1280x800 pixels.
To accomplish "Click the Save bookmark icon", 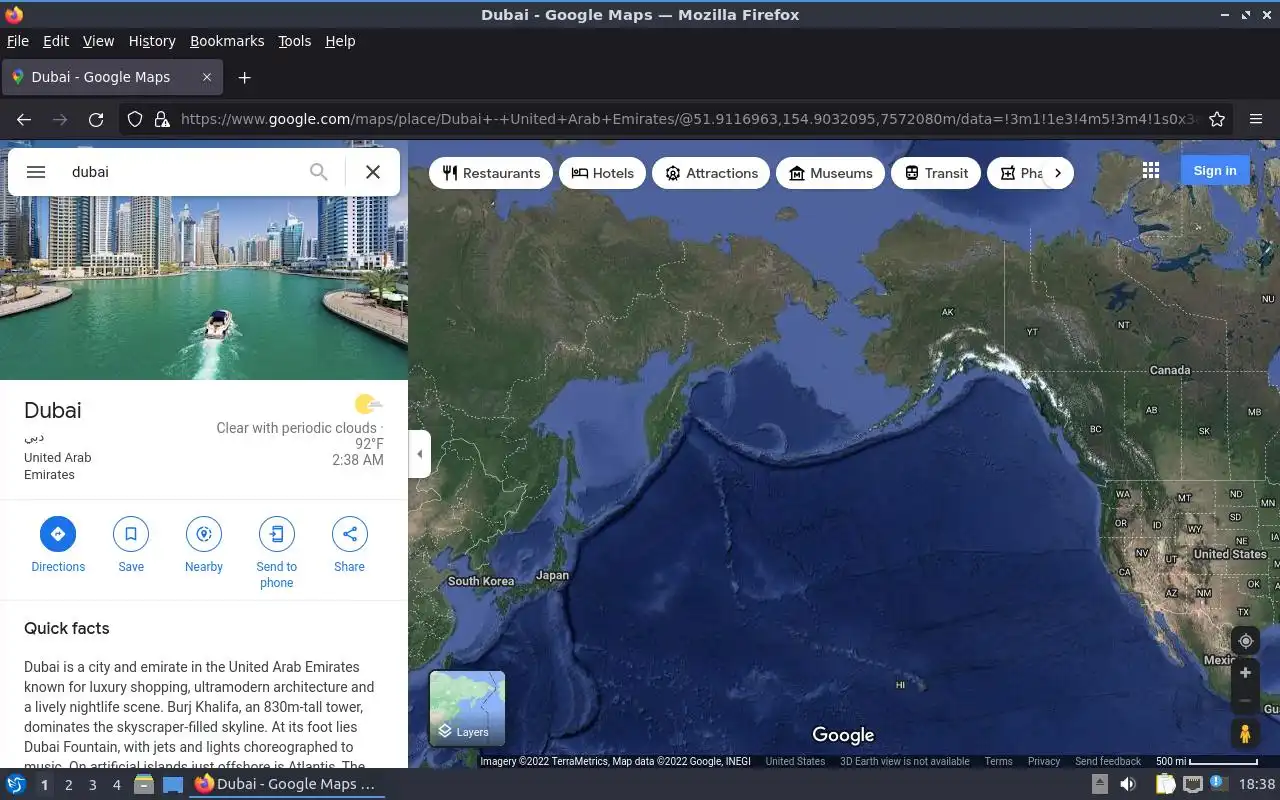I will pos(131,534).
